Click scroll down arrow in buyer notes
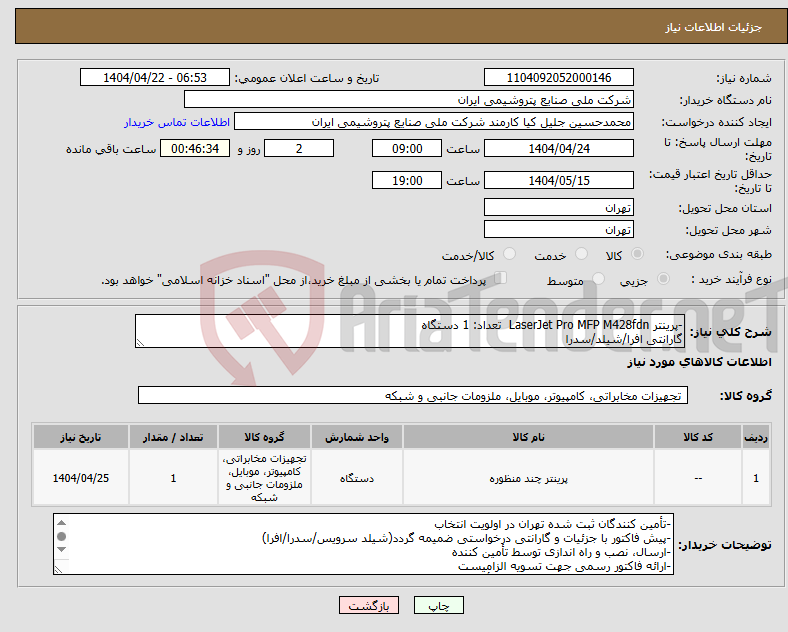Image resolution: width=788 pixels, height=632 pixels. [x=61, y=550]
